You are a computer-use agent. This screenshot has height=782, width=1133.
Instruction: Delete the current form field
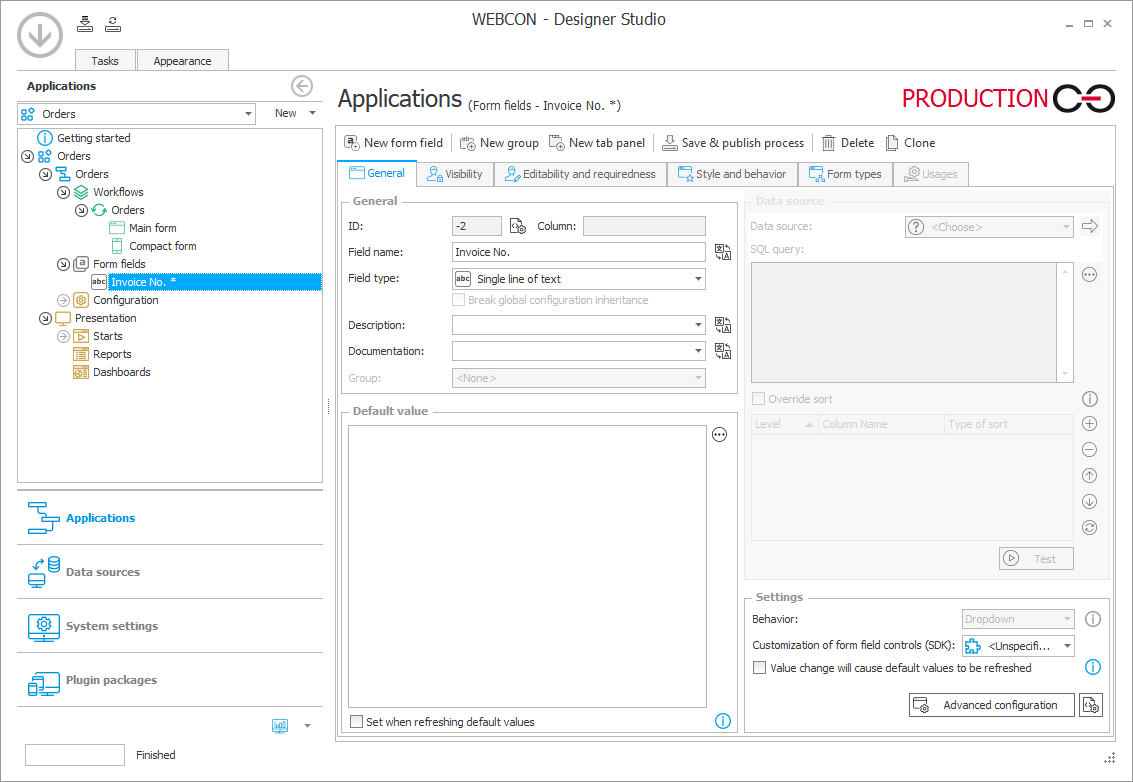[848, 143]
